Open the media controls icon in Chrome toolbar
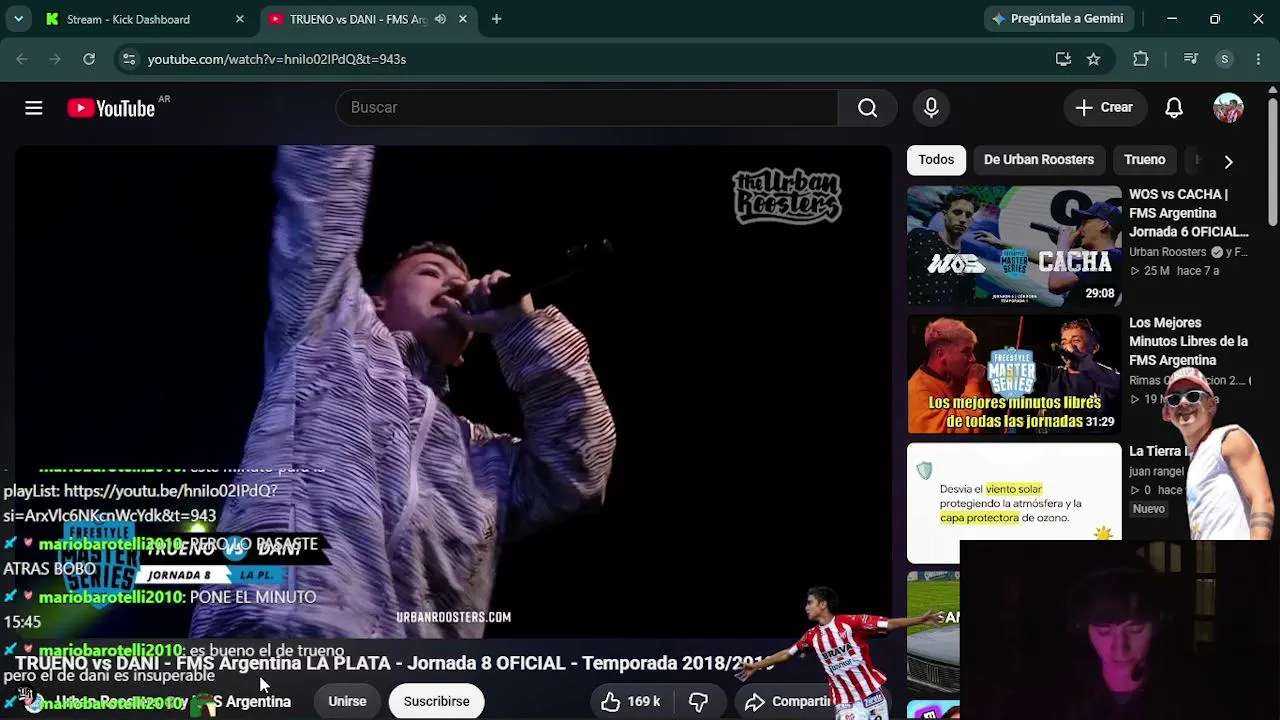The width and height of the screenshot is (1280, 720). 1190,59
